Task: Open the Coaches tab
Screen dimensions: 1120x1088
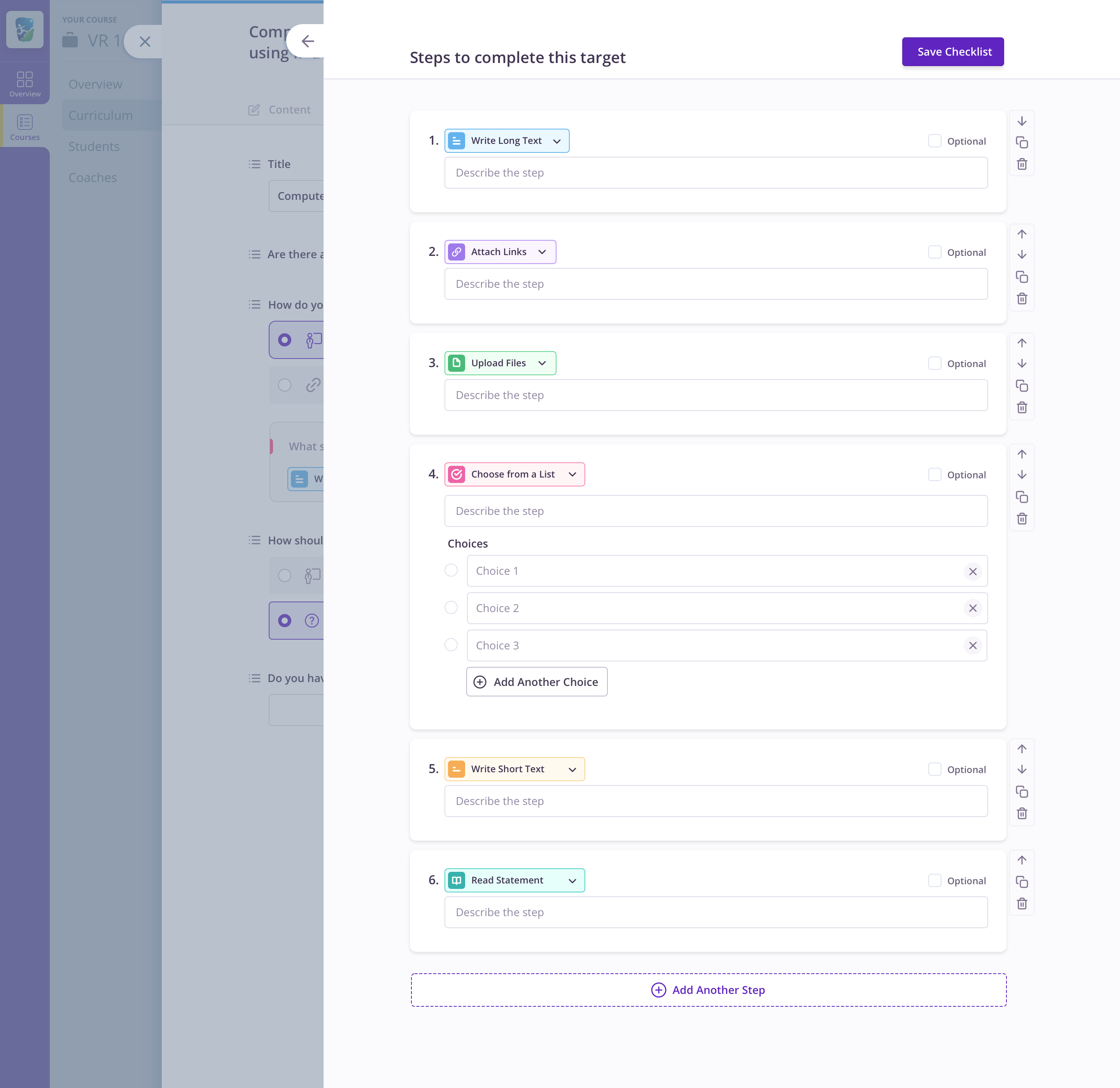Action: (92, 177)
